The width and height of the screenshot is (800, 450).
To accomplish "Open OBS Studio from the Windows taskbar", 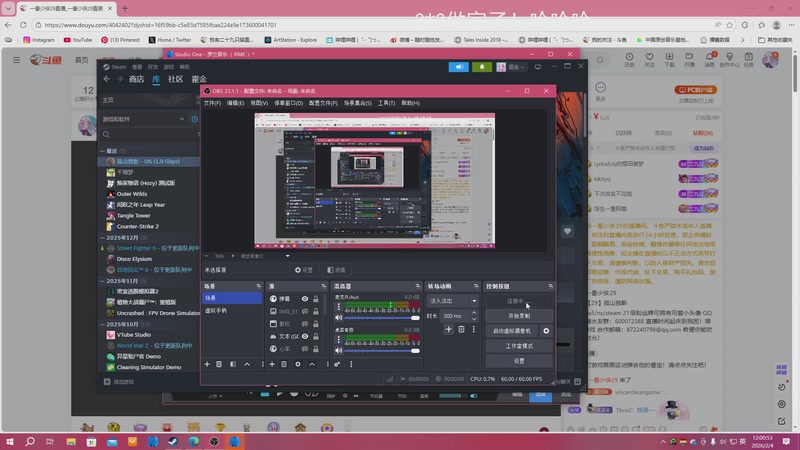I will 214,441.
